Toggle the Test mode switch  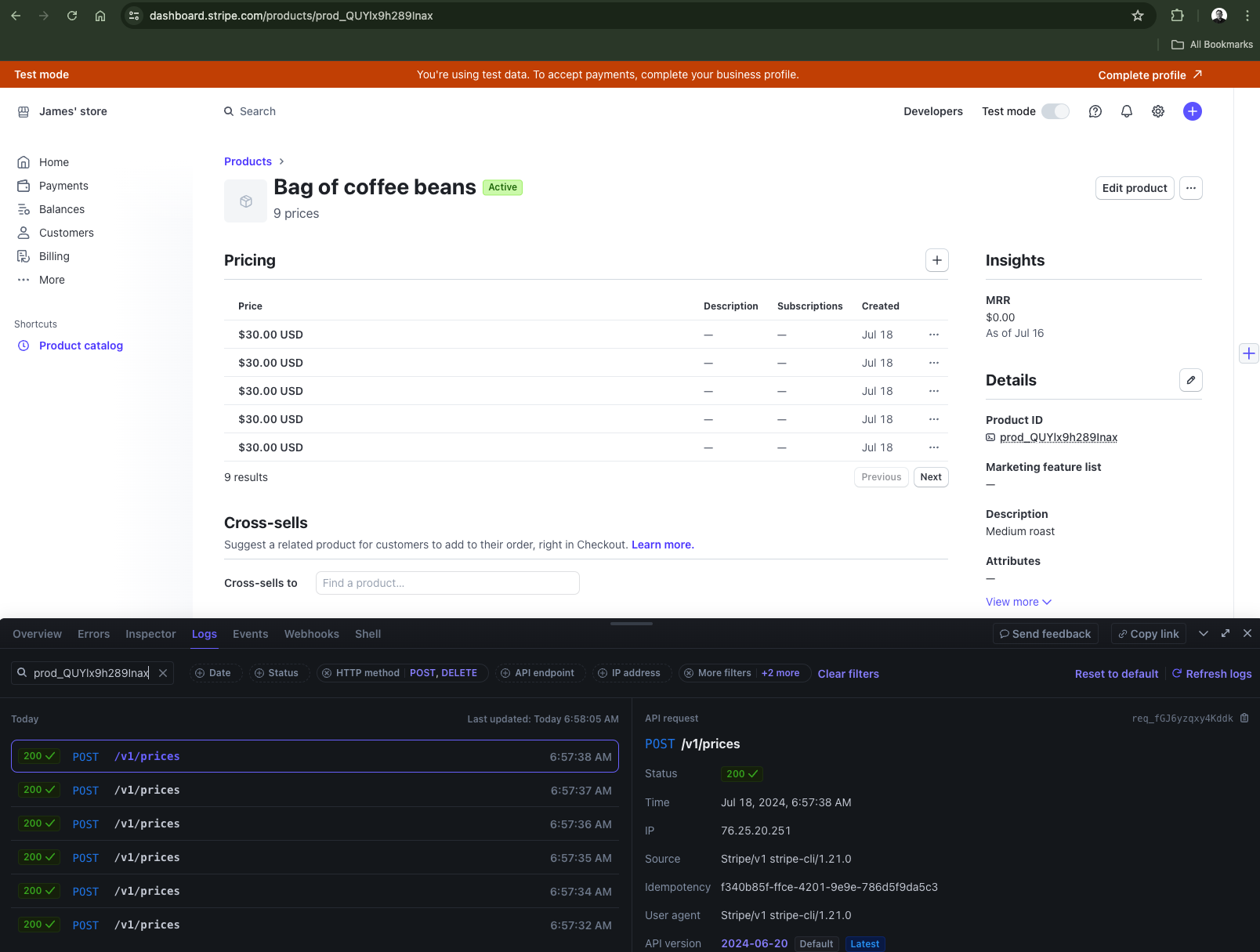[x=1055, y=111]
